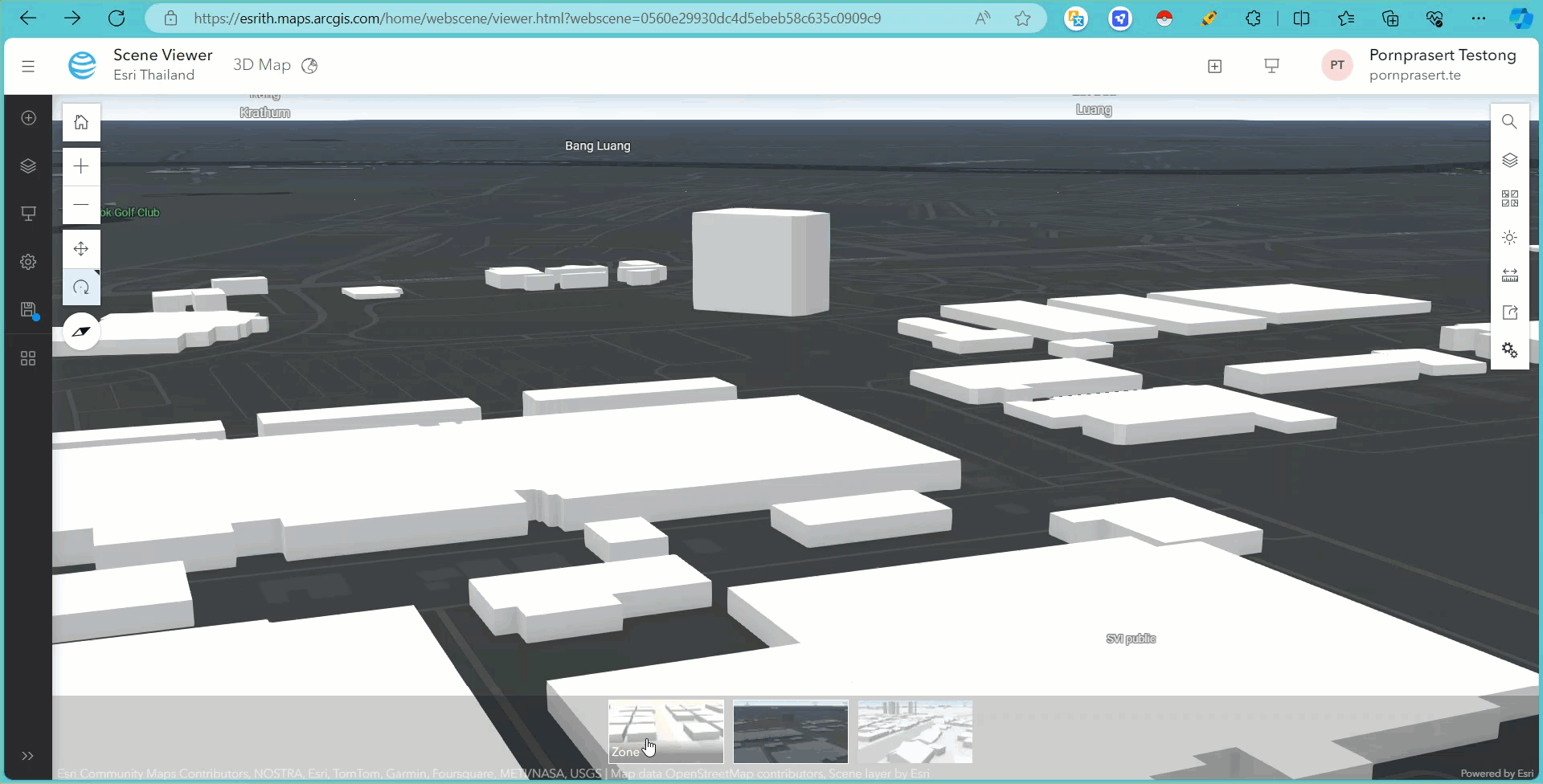This screenshot has height=784, width=1543.
Task: Open presentation mode icon in header
Action: tap(1271, 66)
